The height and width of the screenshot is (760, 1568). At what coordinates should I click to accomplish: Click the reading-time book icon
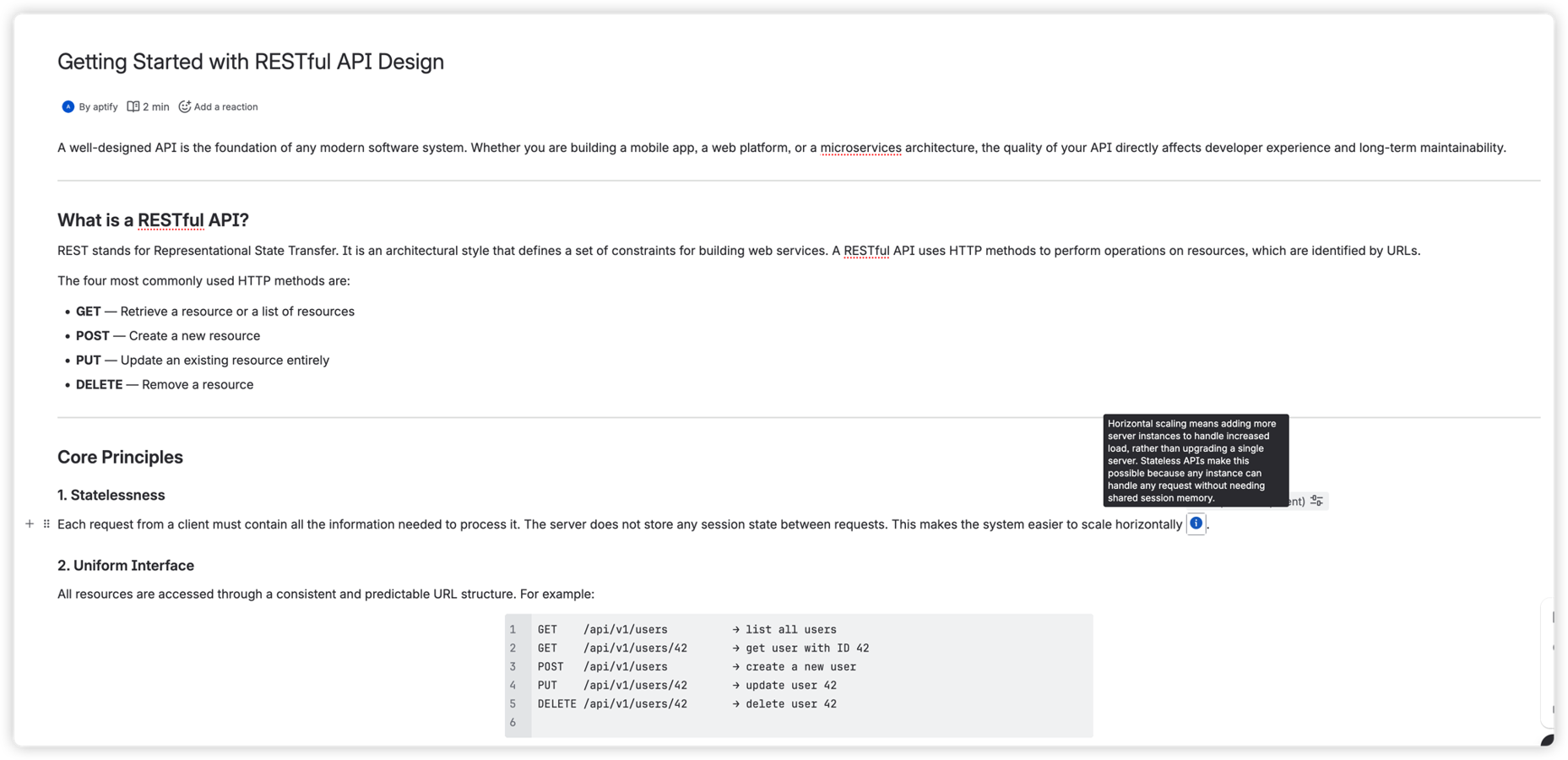(133, 106)
